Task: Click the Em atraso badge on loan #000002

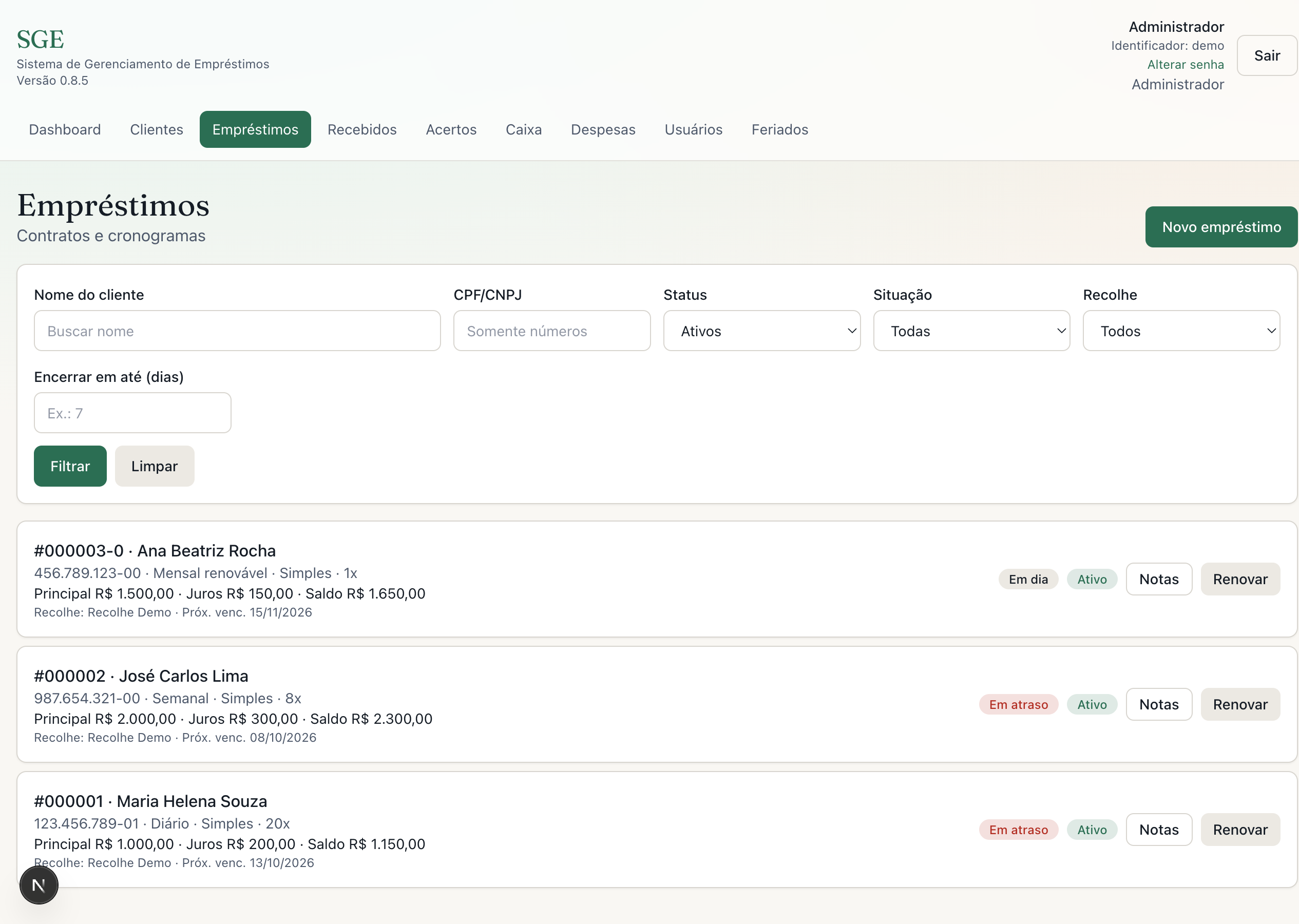Action: pyautogui.click(x=1019, y=704)
